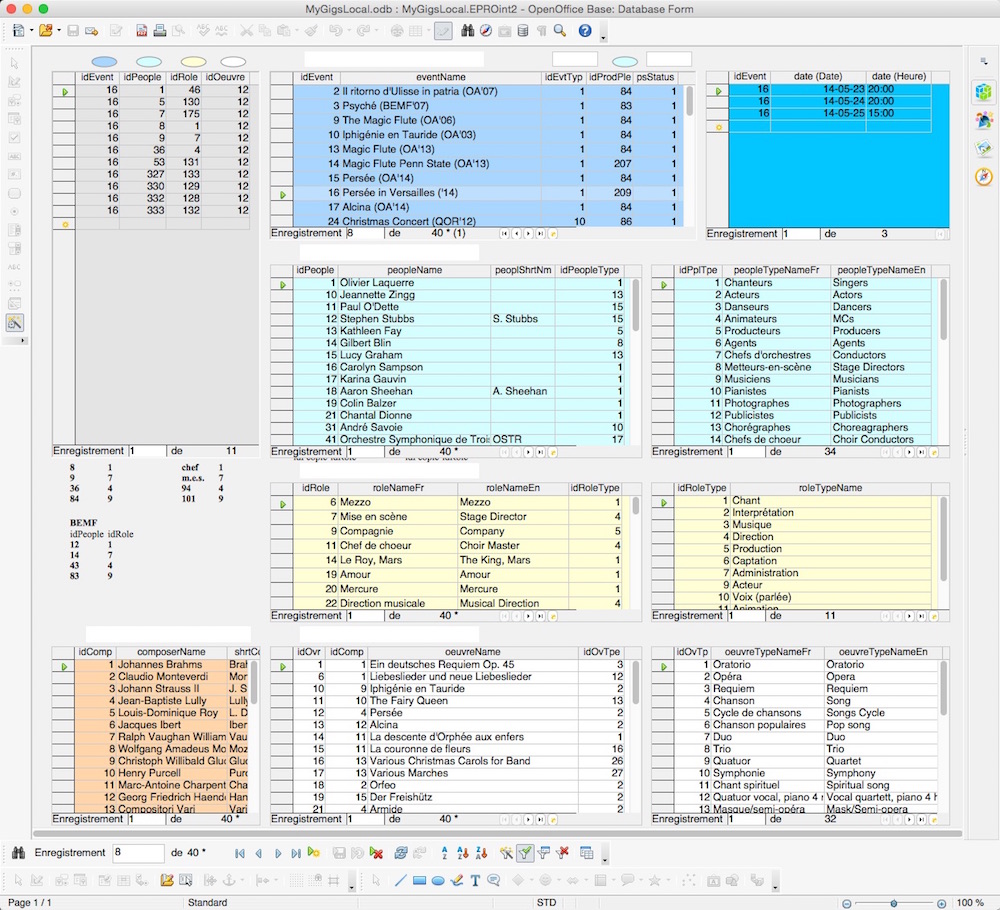Click the Delete Record icon
Image resolution: width=1000 pixels, height=910 pixels.
(x=376, y=853)
